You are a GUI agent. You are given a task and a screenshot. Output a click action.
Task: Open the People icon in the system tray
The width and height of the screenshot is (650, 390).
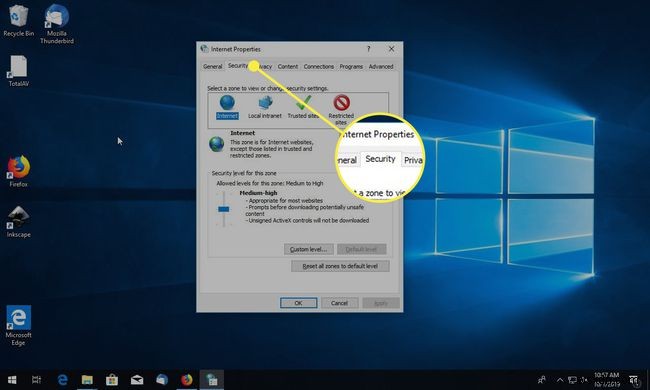(x=541, y=380)
